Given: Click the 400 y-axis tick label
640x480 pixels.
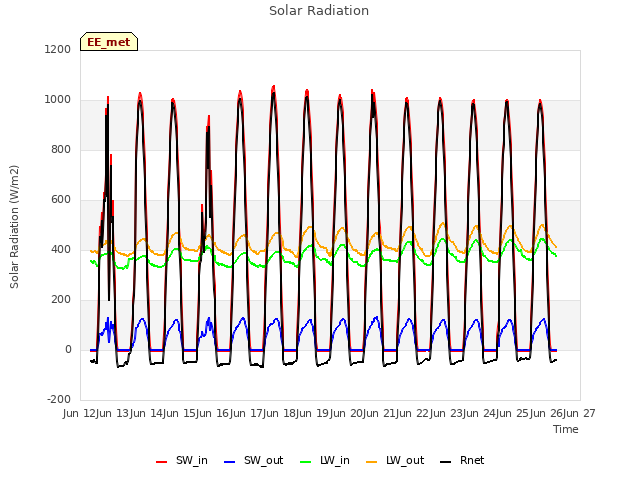Looking at the screenshot, I should click(x=61, y=249).
